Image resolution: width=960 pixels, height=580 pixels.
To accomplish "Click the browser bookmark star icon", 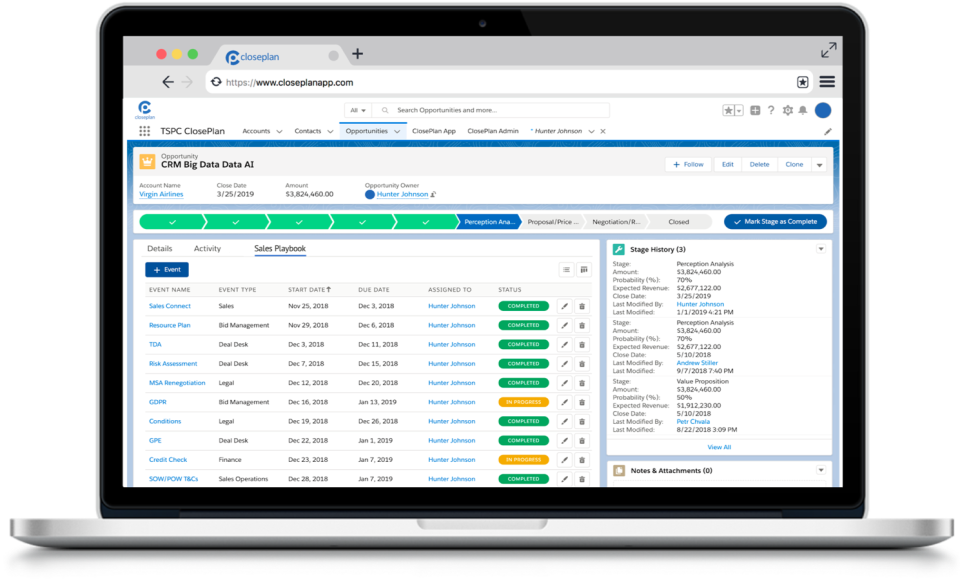I will tap(803, 82).
